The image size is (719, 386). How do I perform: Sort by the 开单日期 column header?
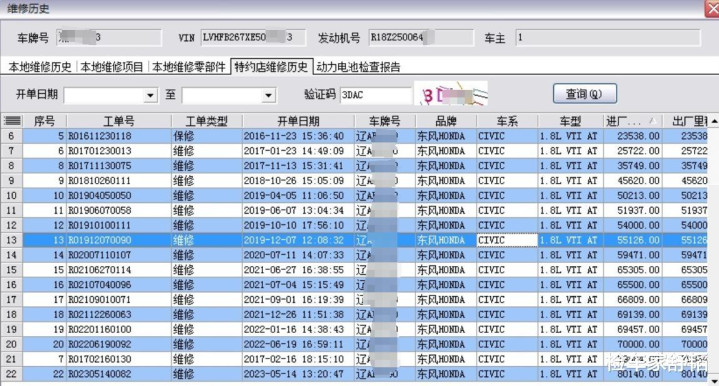298,121
